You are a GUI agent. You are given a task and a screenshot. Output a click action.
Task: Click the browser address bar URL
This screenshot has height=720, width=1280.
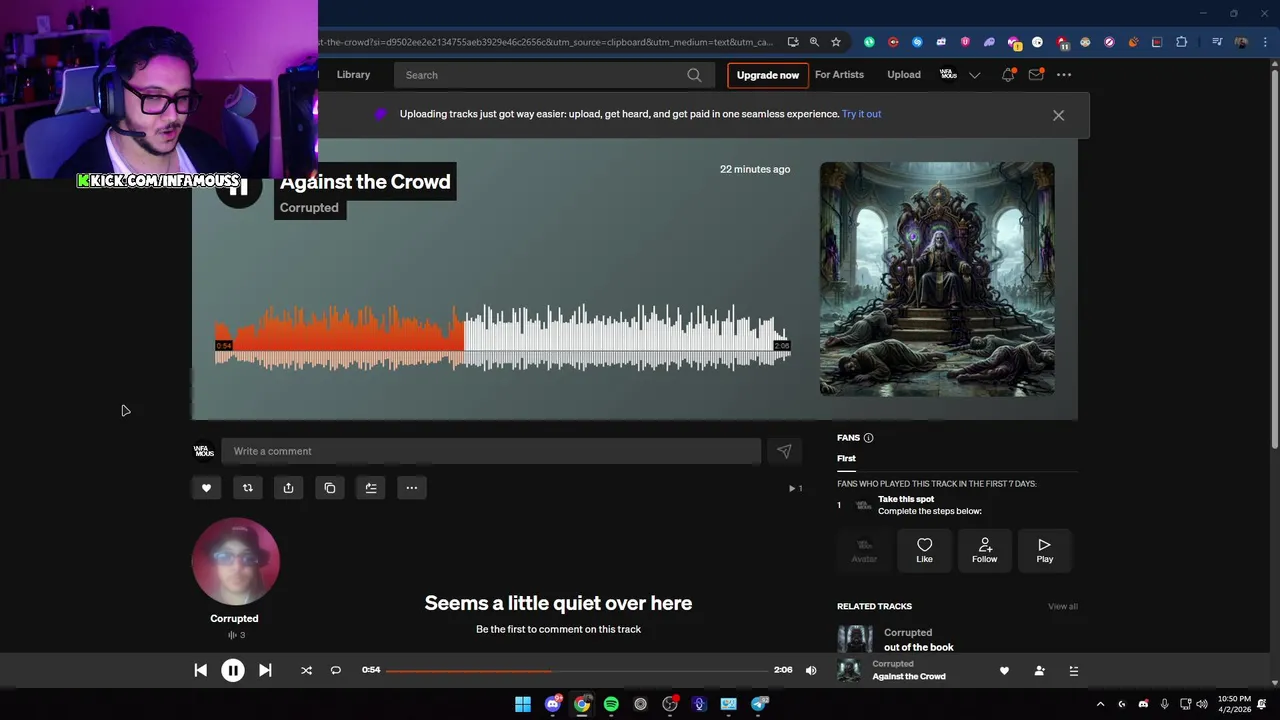coord(546,42)
